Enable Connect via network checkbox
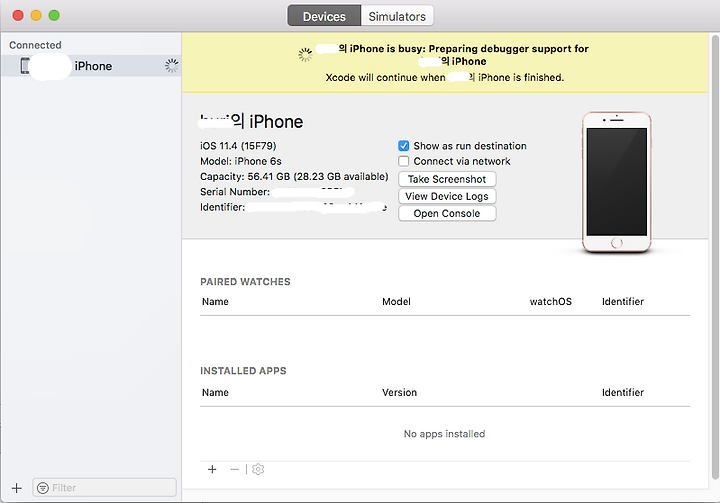Screen dimensions: 720x503 pos(404,161)
